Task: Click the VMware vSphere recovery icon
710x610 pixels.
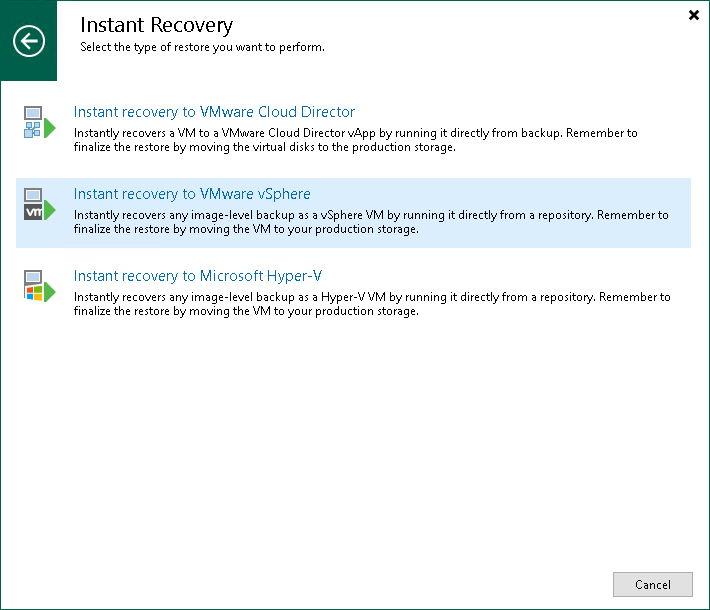Action: [x=38, y=204]
